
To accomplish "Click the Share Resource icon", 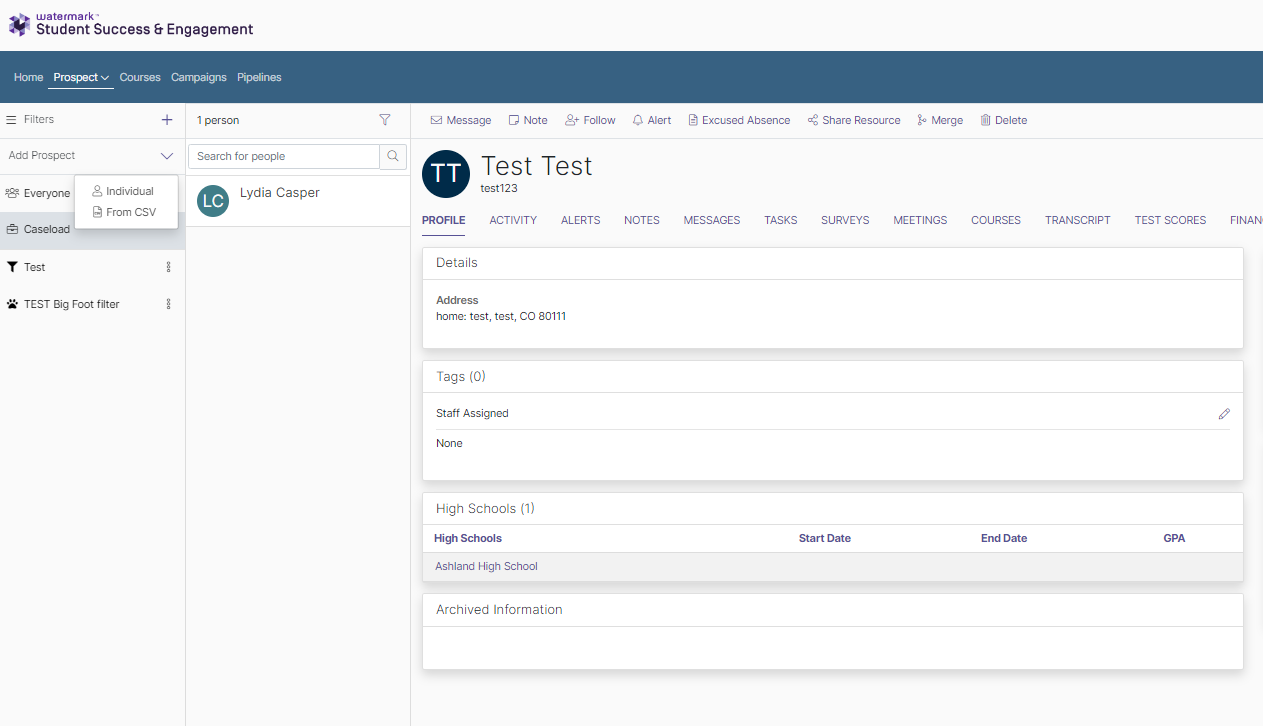I will click(x=813, y=120).
